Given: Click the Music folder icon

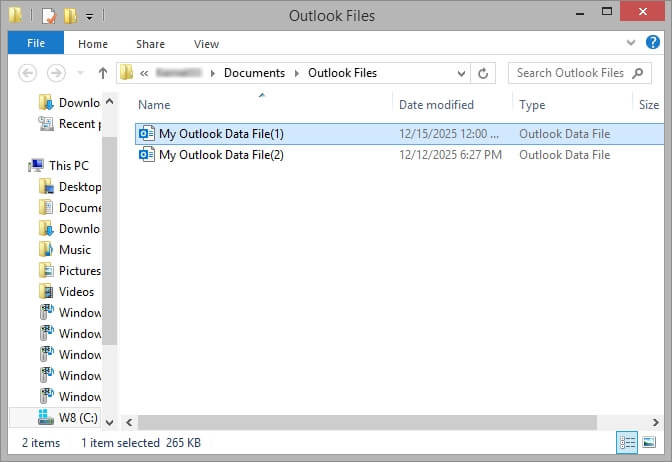Looking at the screenshot, I should 46,249.
